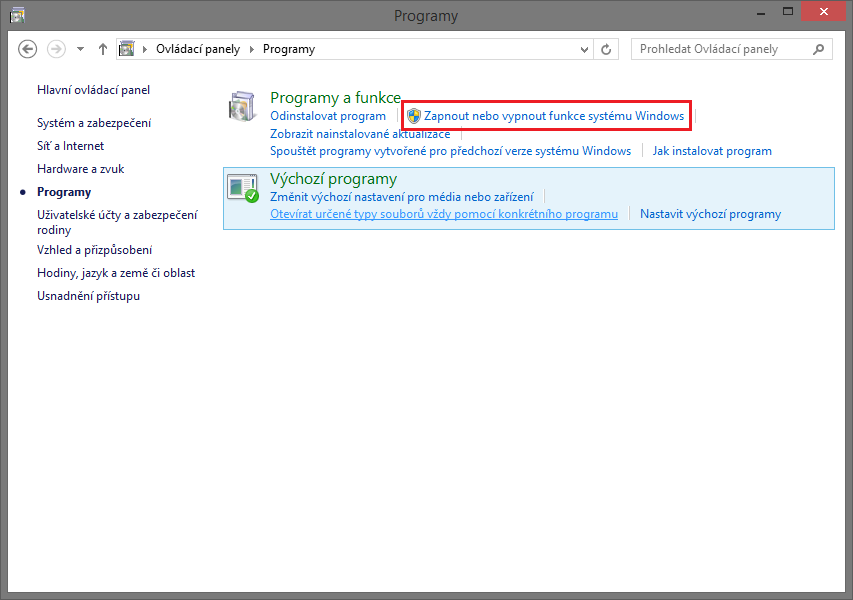Click Odinstalovat program
The height and width of the screenshot is (600, 853).
327,115
